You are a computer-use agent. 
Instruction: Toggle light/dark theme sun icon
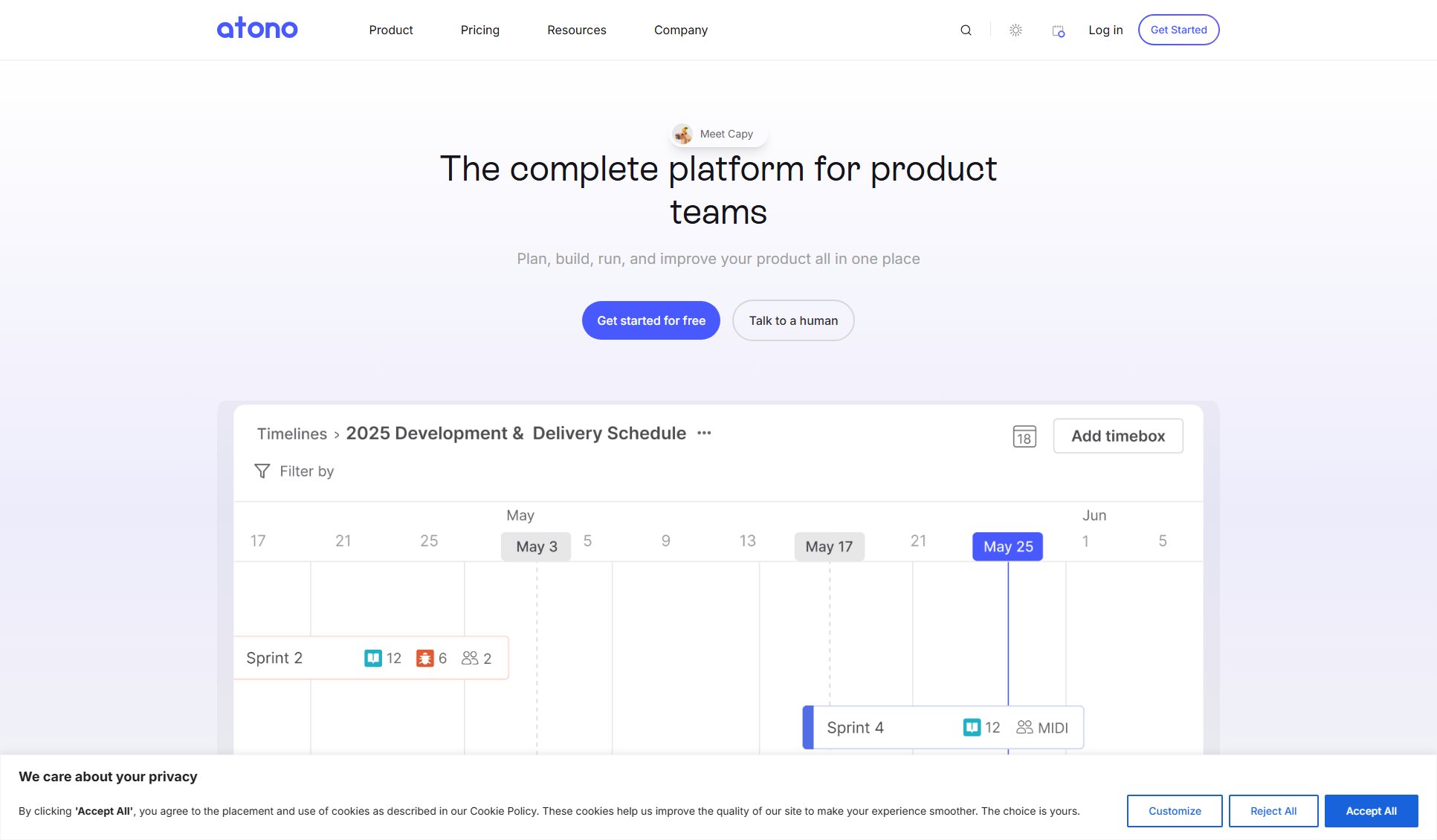[x=1015, y=30]
